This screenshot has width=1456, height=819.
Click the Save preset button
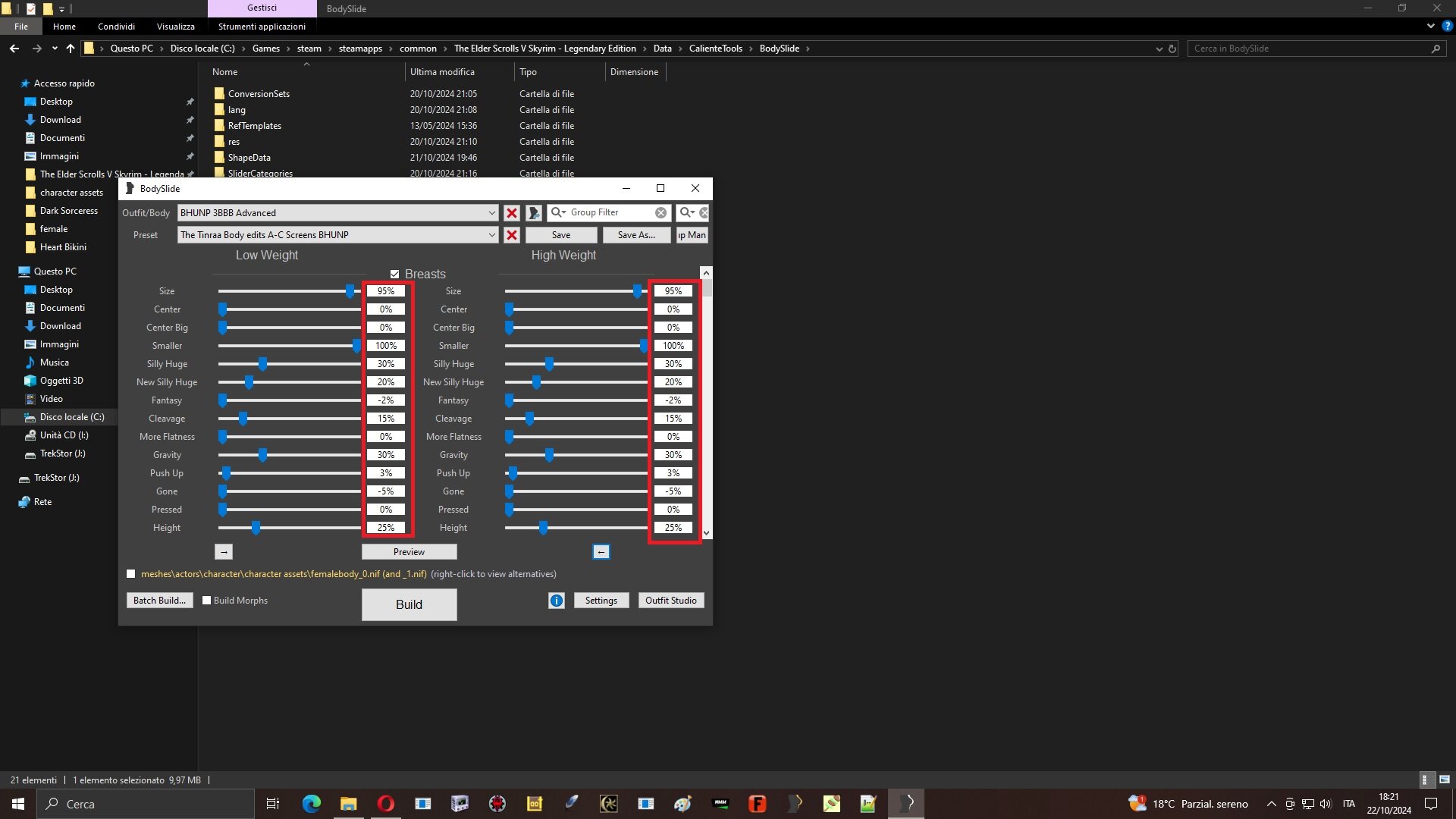561,235
